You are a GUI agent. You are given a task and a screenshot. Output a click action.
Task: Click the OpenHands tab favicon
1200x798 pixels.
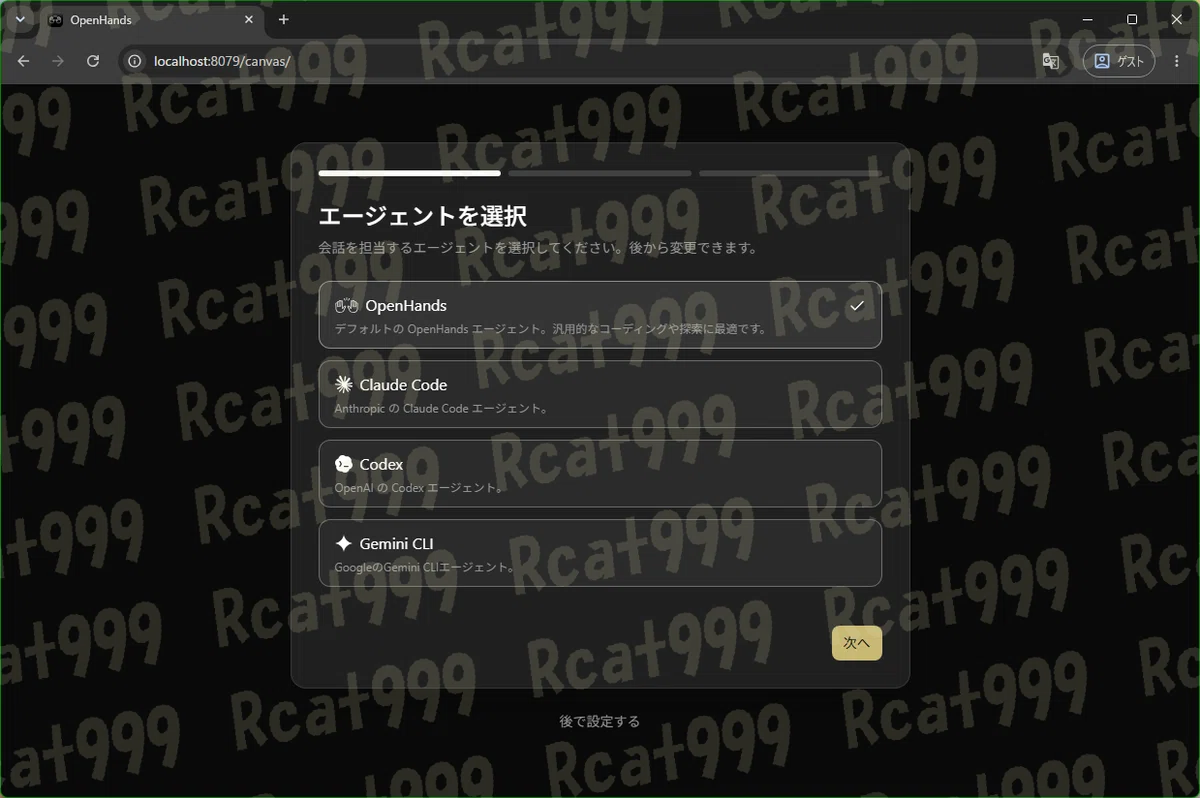pos(56,20)
